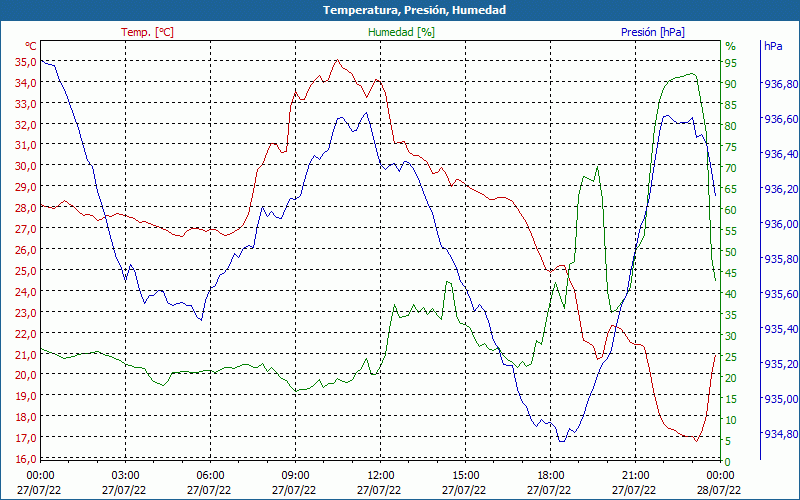The height and width of the screenshot is (500, 800).
Task: Click the '50' humidity axis value
Action: (x=731, y=252)
